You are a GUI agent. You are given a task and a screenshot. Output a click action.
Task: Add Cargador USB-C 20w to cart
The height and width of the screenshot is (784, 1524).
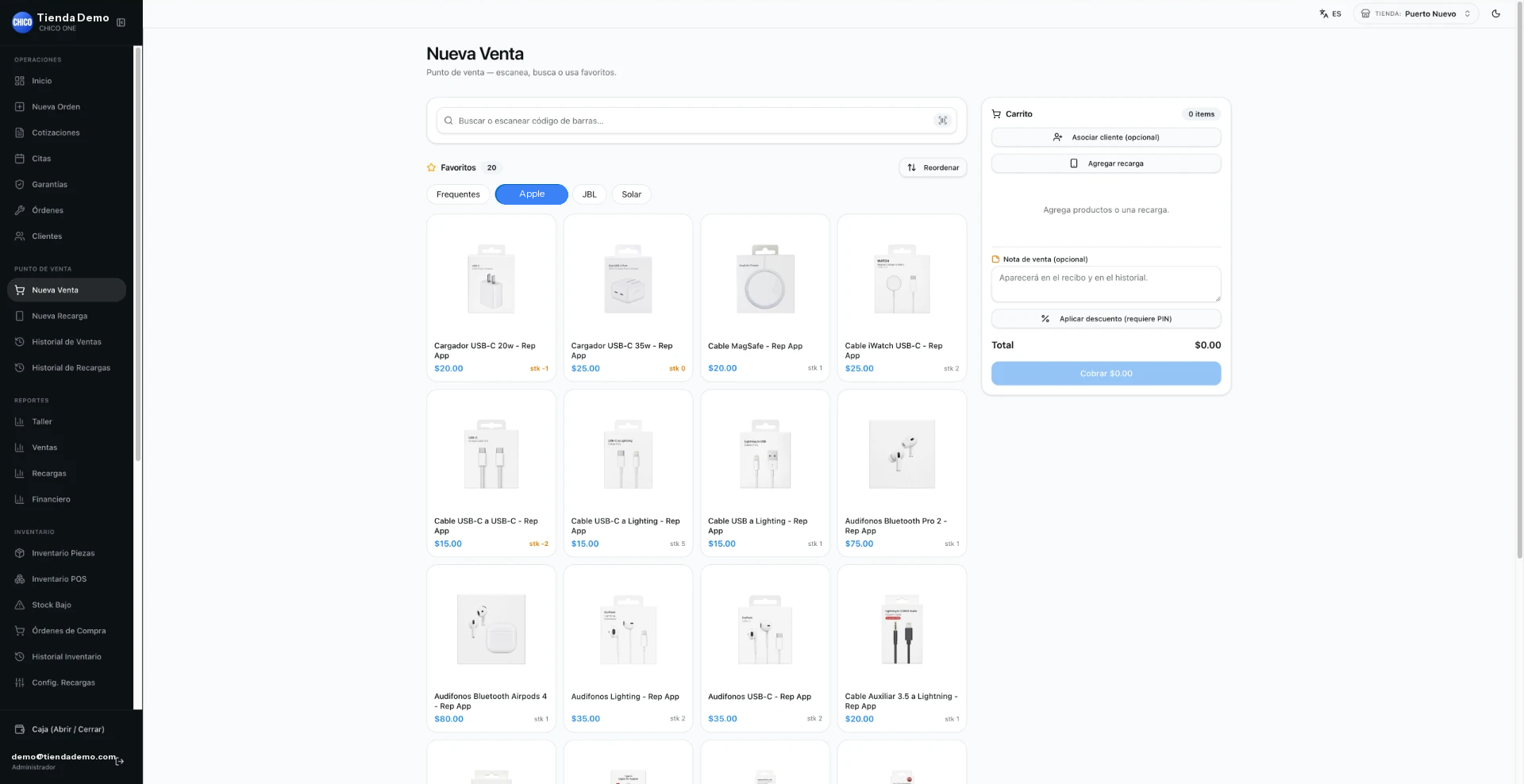[x=491, y=298]
